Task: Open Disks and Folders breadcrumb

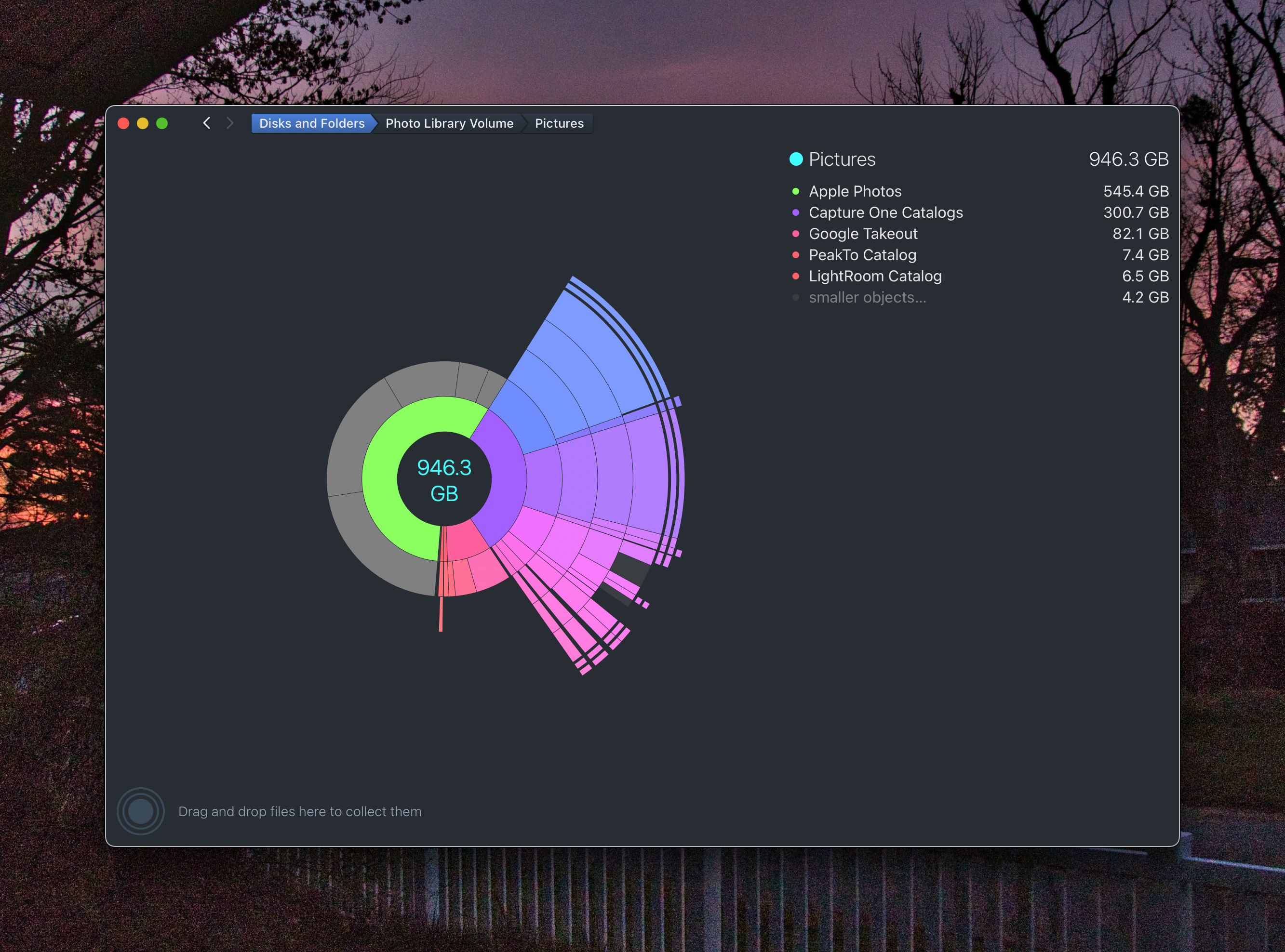Action: pos(311,123)
